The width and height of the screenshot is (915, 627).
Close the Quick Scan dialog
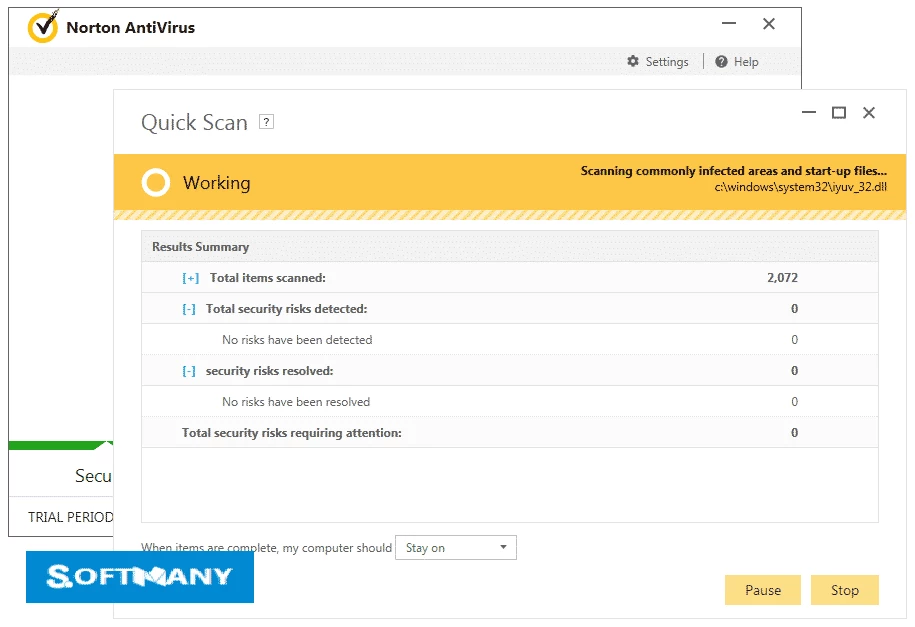coord(869,113)
